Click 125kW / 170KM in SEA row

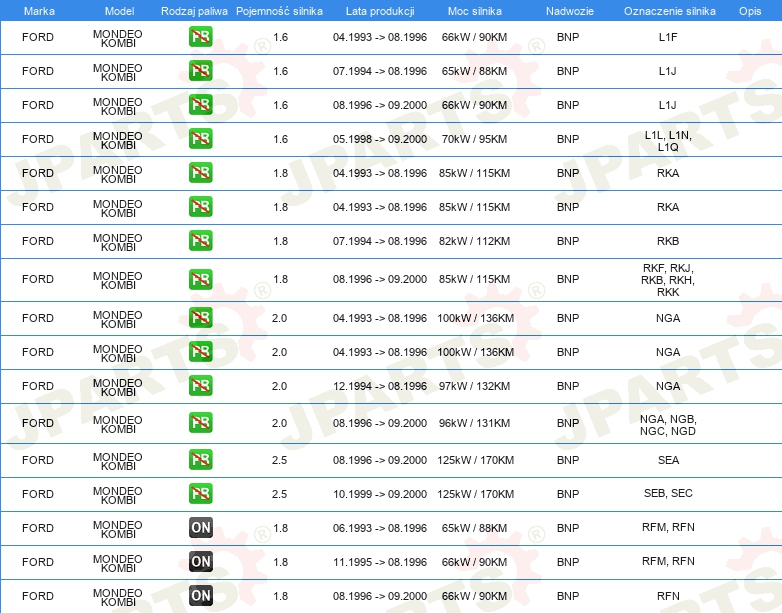click(x=475, y=460)
